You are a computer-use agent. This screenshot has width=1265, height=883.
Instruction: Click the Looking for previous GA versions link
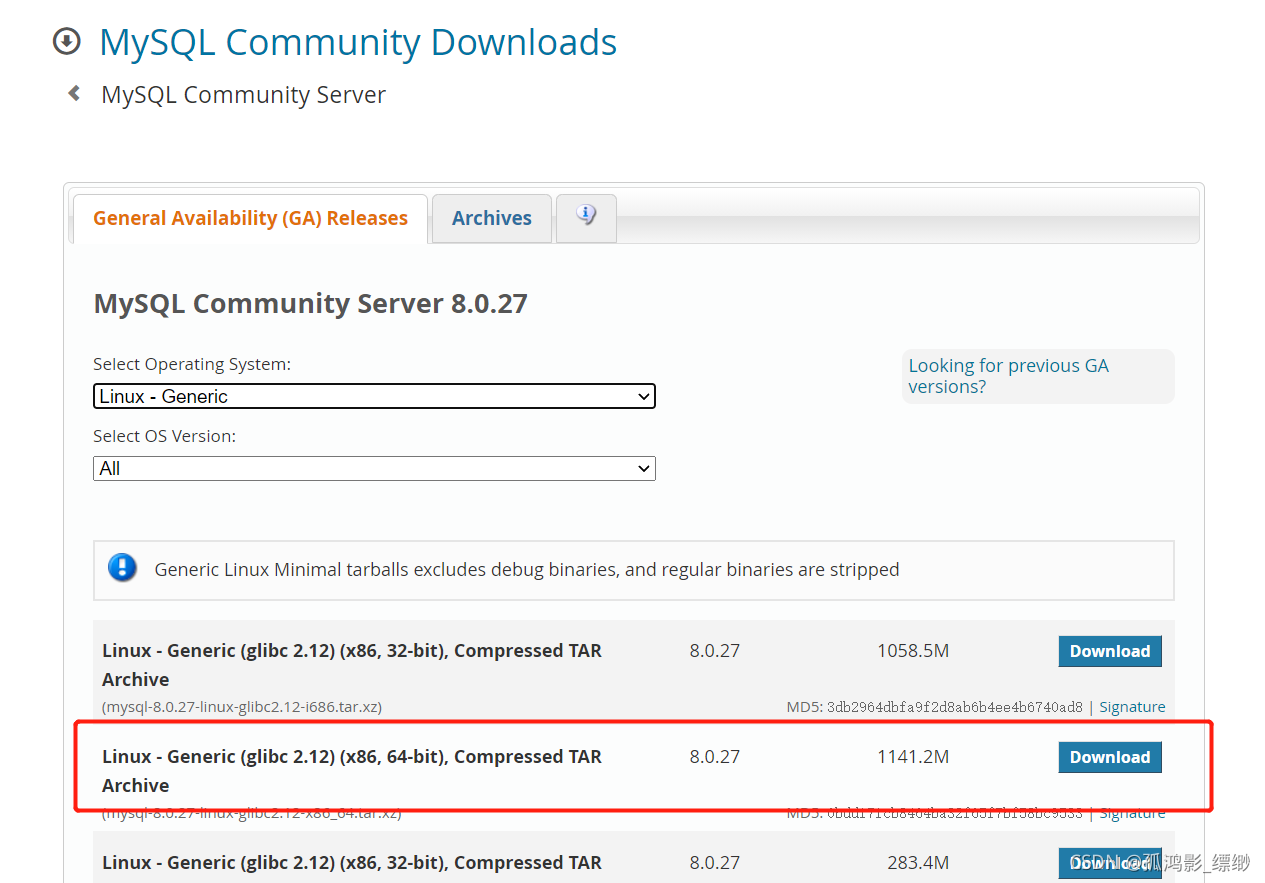[x=1008, y=376]
